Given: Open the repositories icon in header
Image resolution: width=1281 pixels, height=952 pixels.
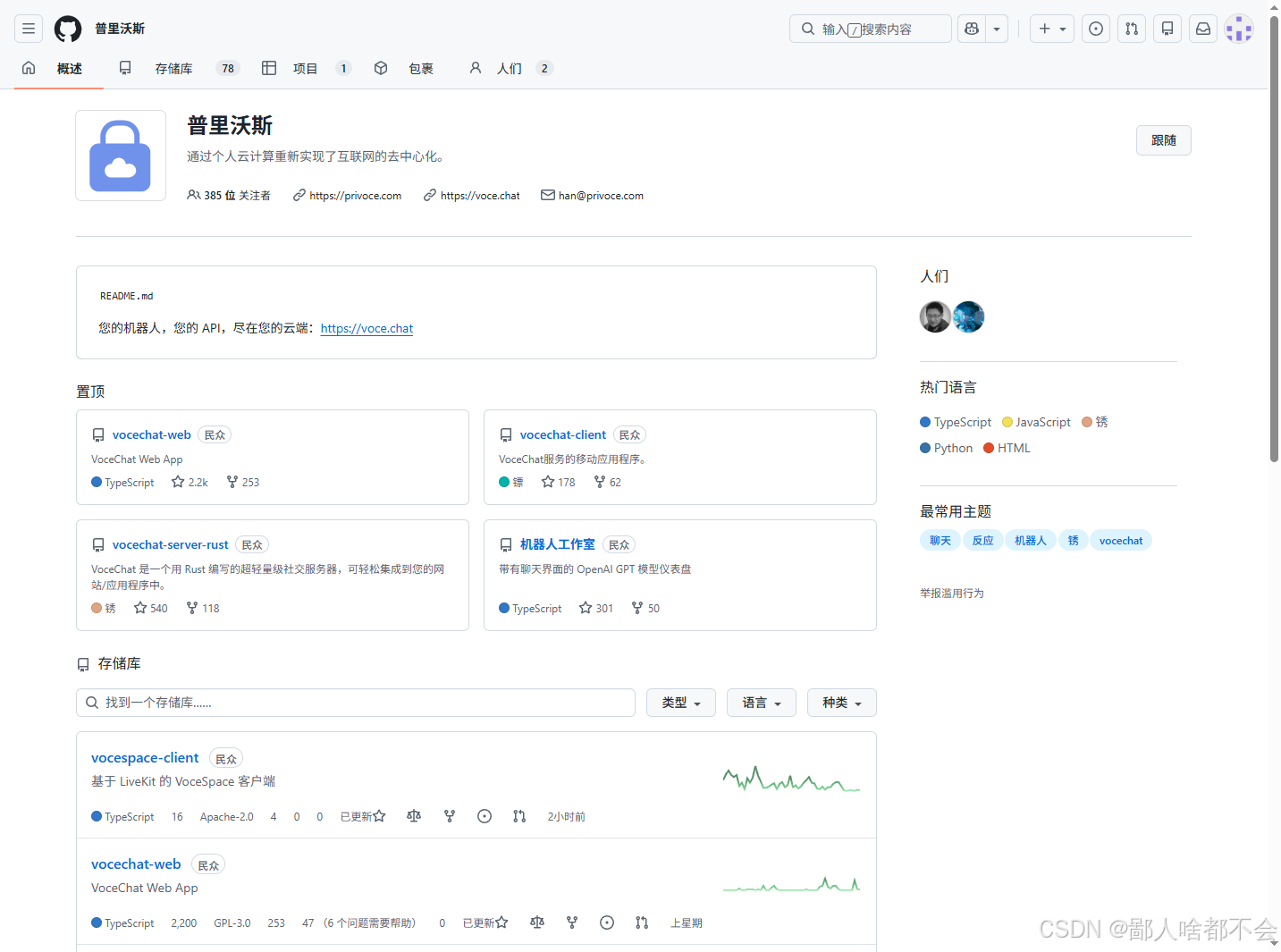Looking at the screenshot, I should [x=1167, y=29].
